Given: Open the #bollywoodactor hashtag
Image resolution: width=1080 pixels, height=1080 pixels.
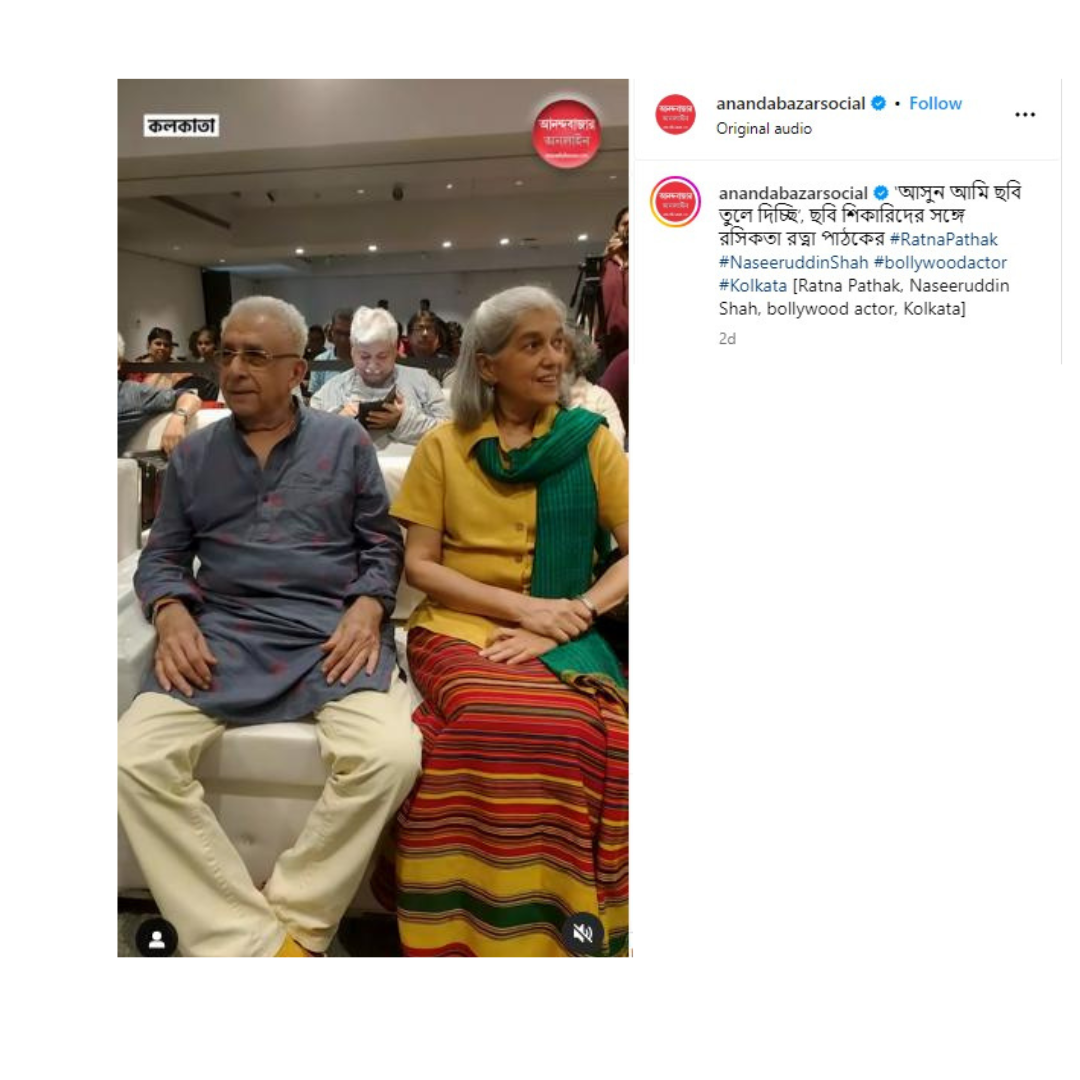Looking at the screenshot, I should point(940,262).
